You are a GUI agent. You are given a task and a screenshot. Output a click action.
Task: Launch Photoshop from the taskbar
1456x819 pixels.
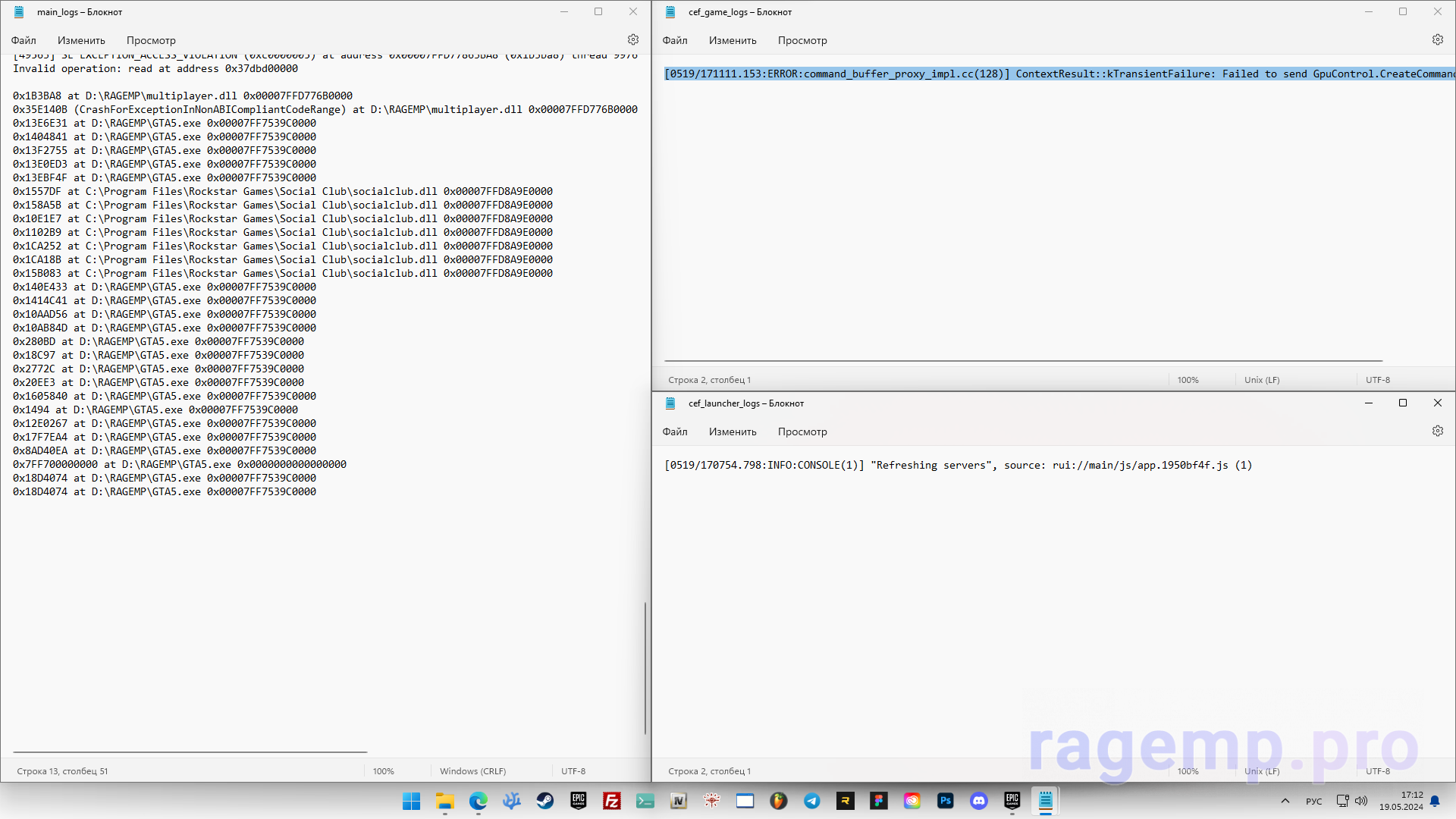pos(946,801)
